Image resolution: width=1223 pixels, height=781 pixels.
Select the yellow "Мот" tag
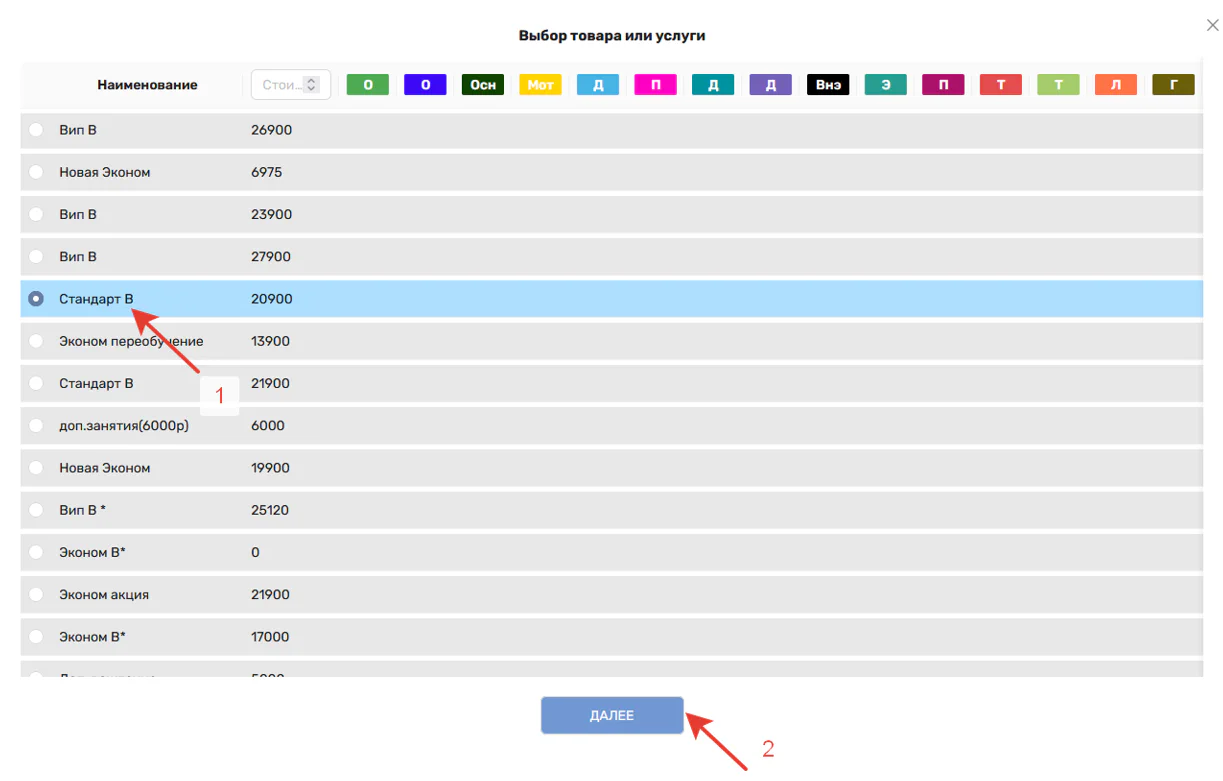pyautogui.click(x=540, y=85)
